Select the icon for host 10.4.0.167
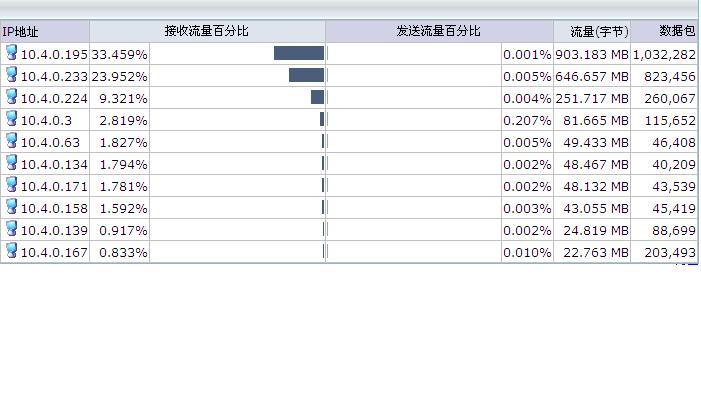This screenshot has height=400, width=701. (12, 250)
